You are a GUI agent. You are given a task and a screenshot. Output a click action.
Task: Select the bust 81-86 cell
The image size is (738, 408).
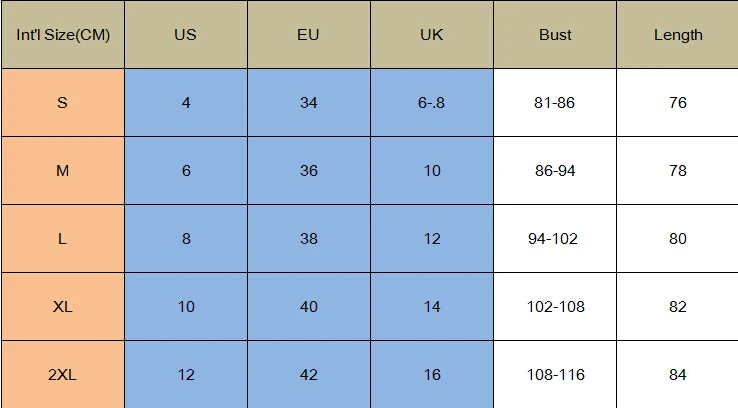point(555,103)
